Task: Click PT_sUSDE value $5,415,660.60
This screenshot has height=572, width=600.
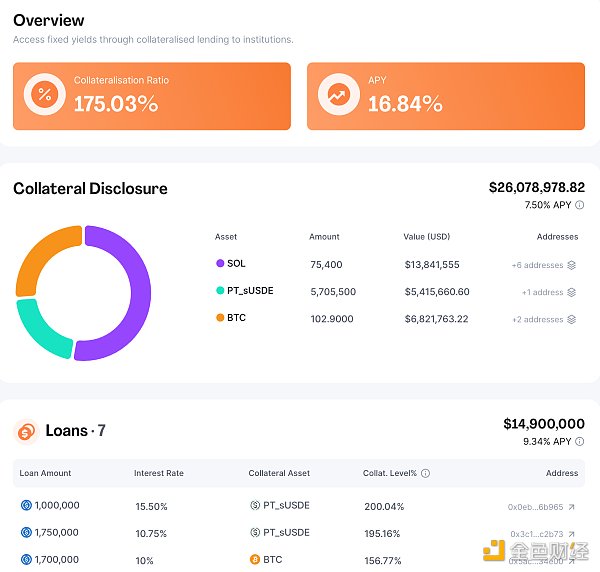Action: (437, 292)
